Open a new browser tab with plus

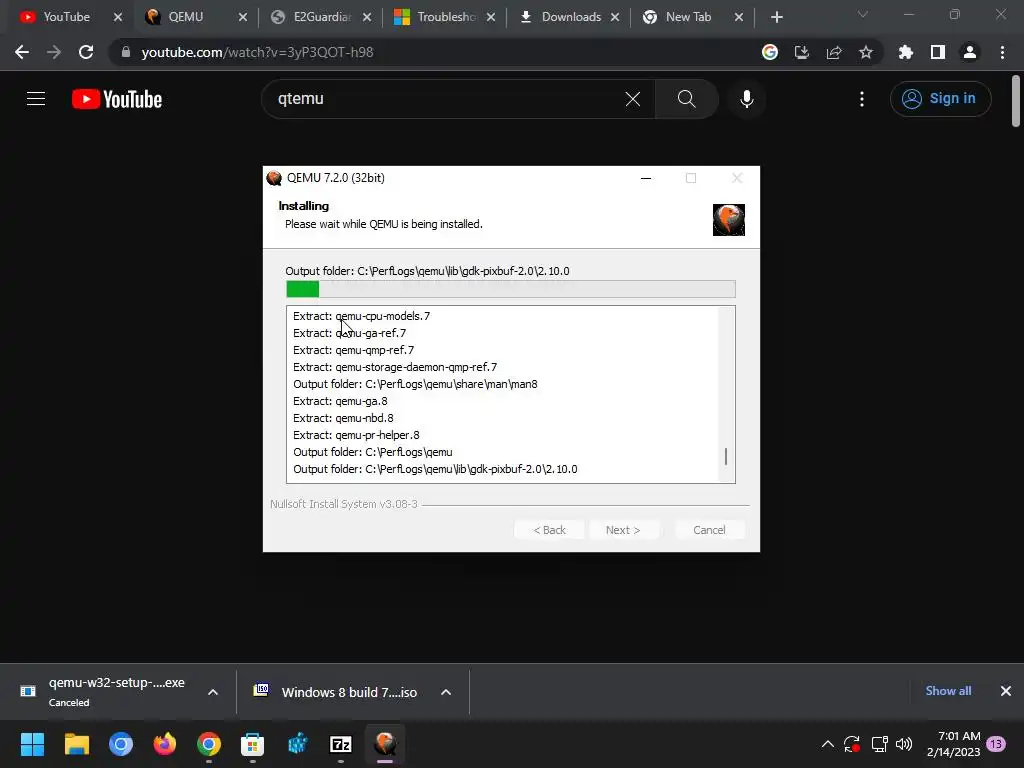point(776,17)
